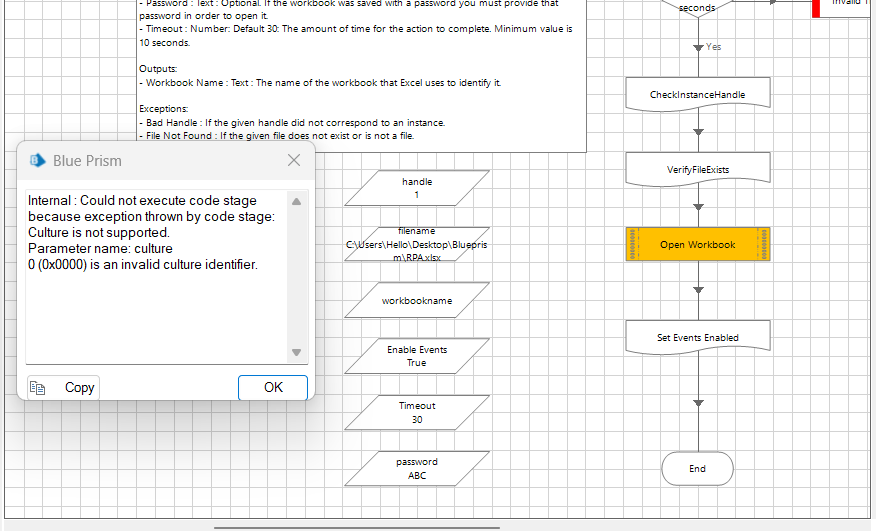The image size is (876, 531).
Task: Click the scroll down arrow in error message box
Action: click(297, 352)
